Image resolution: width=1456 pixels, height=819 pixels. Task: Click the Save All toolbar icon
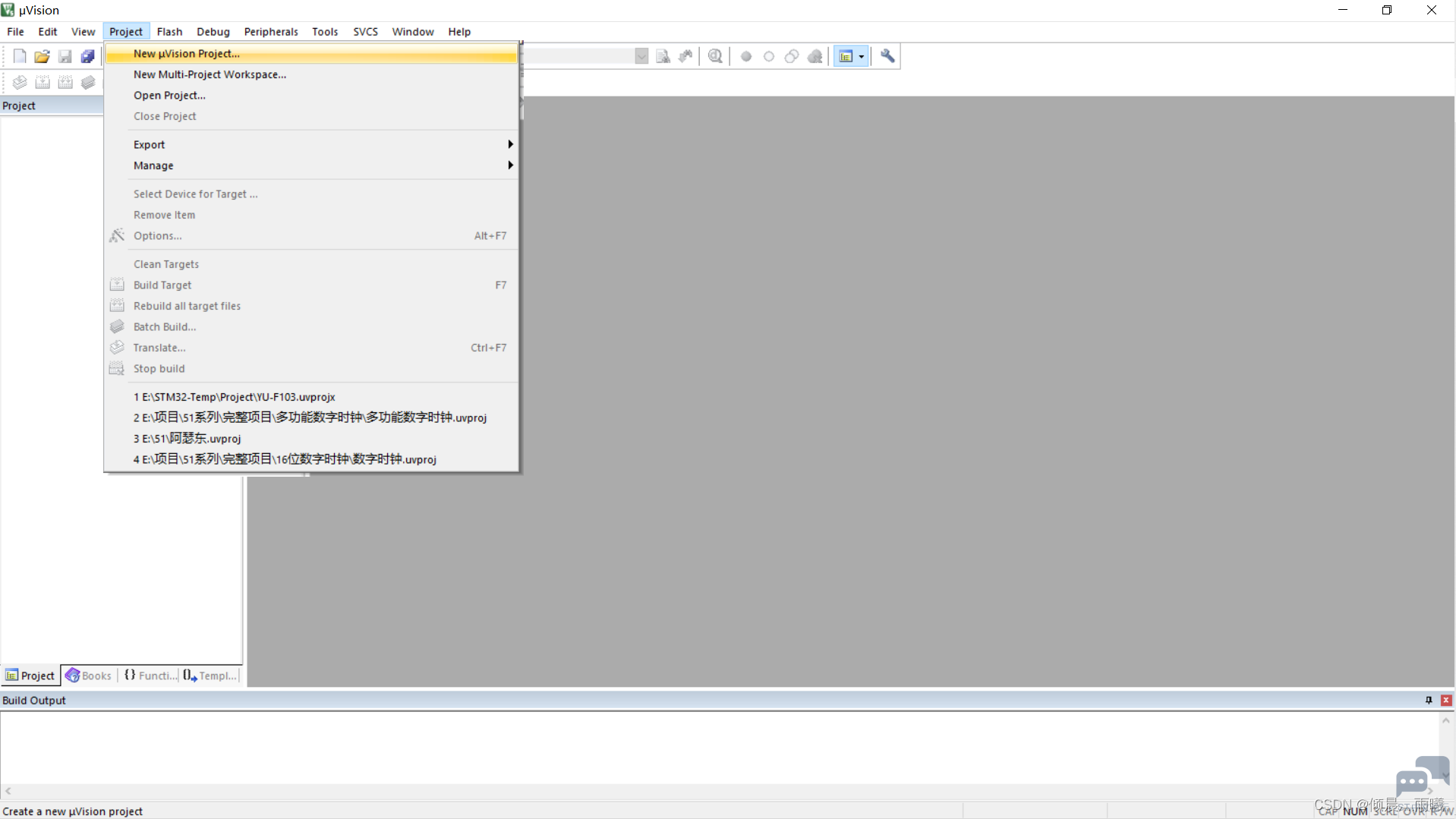[x=88, y=56]
